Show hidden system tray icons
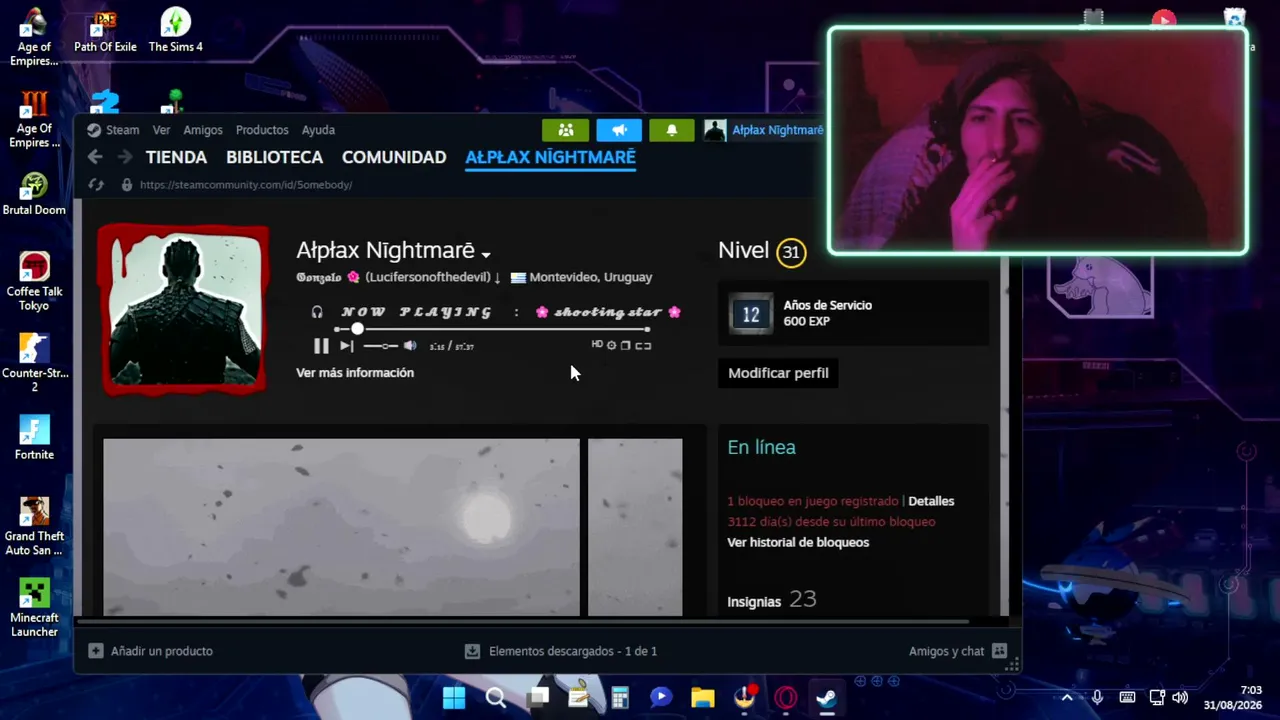 pos(1067,697)
